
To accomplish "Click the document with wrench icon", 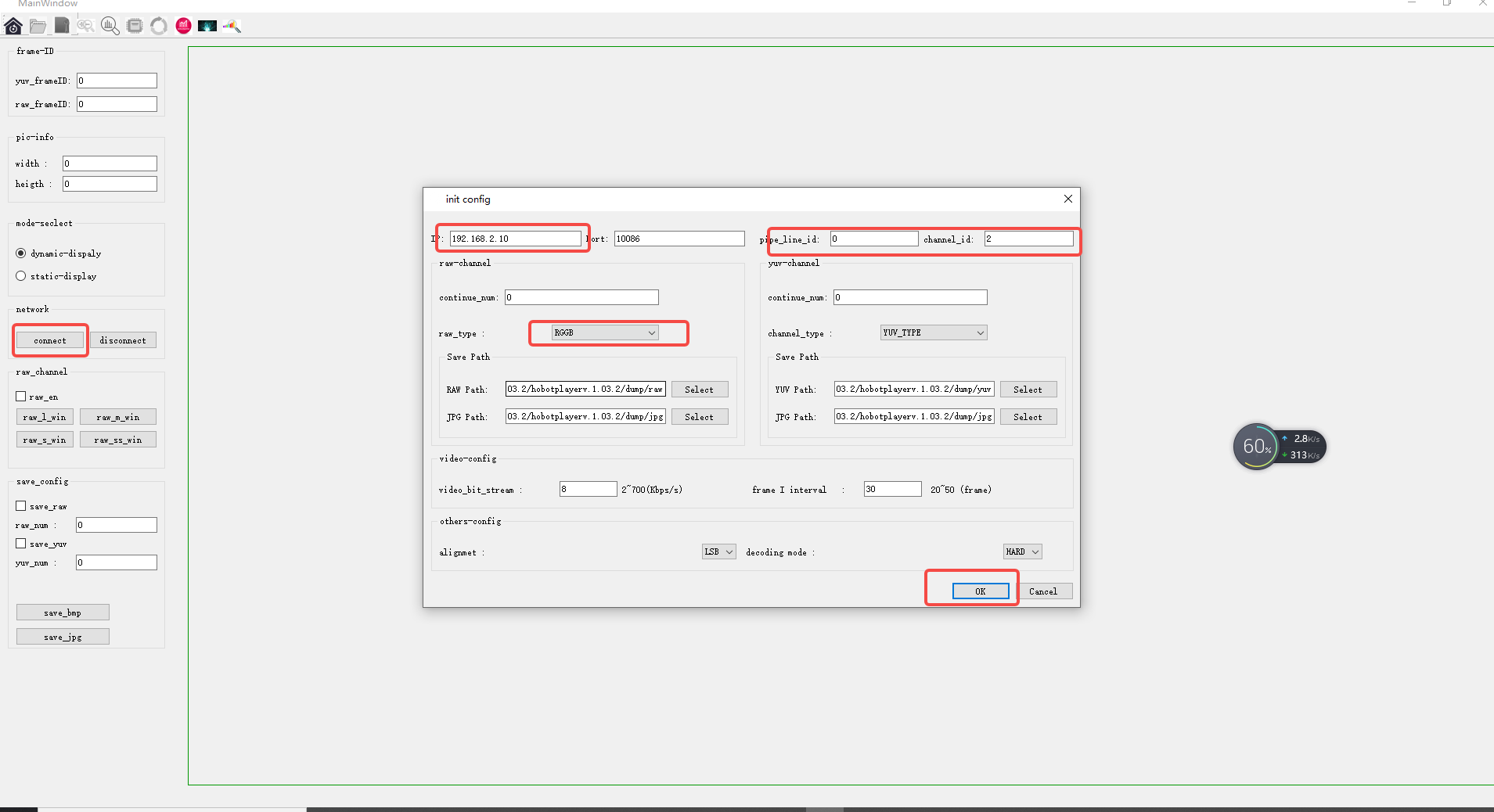I will (x=62, y=26).
